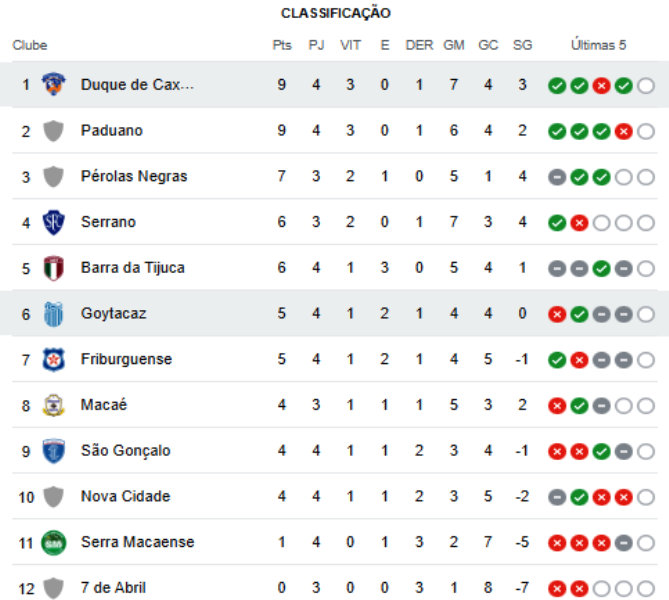
Task: Open the Pérolas Negras team link
Action: (x=134, y=176)
